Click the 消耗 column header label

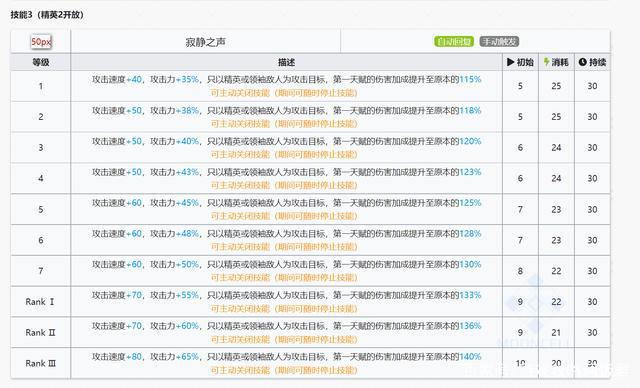tap(560, 62)
